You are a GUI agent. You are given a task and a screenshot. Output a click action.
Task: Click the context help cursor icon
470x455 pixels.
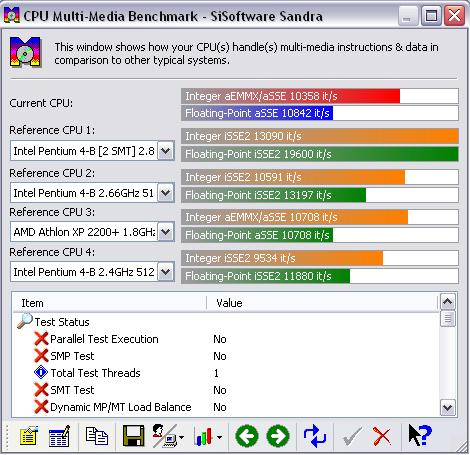point(420,435)
